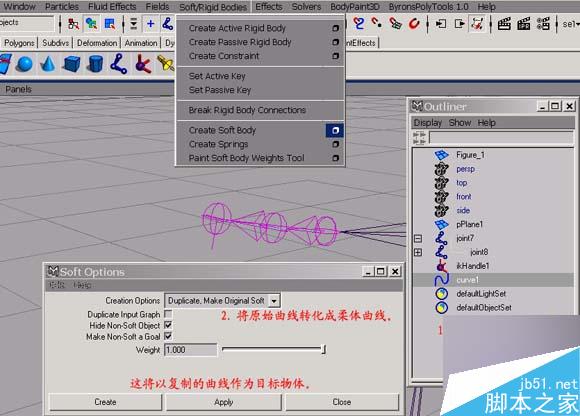Click the Apply button in Soft Options
The image size is (580, 416).
point(223,402)
